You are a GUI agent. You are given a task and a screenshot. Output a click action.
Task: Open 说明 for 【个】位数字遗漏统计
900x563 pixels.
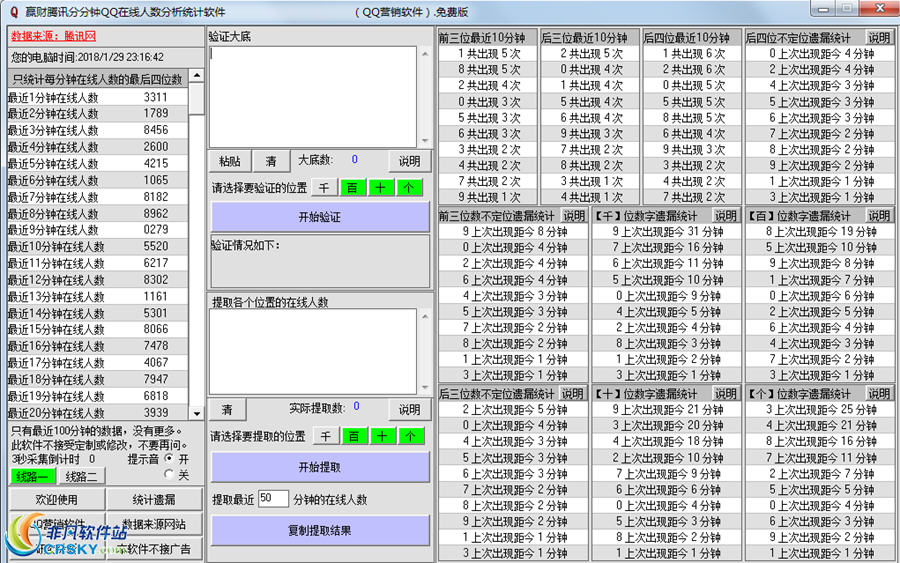coord(879,394)
